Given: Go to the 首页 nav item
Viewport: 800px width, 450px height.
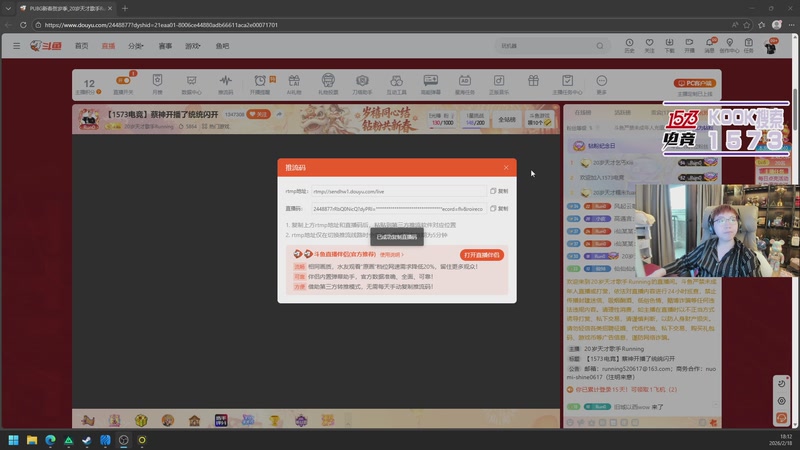Looking at the screenshot, I should click(82, 45).
